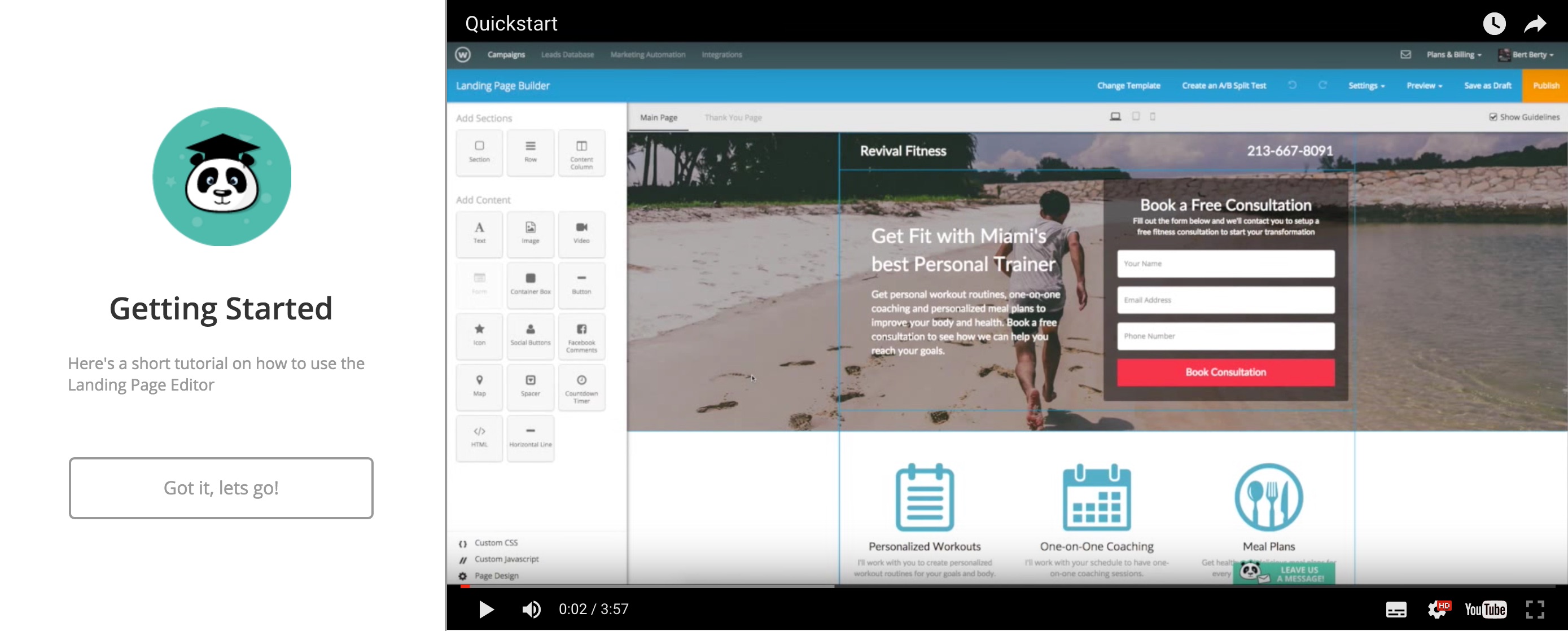Toggle Show Guidelines checkbox
Screen dimensions: 1568x631
1492,117
